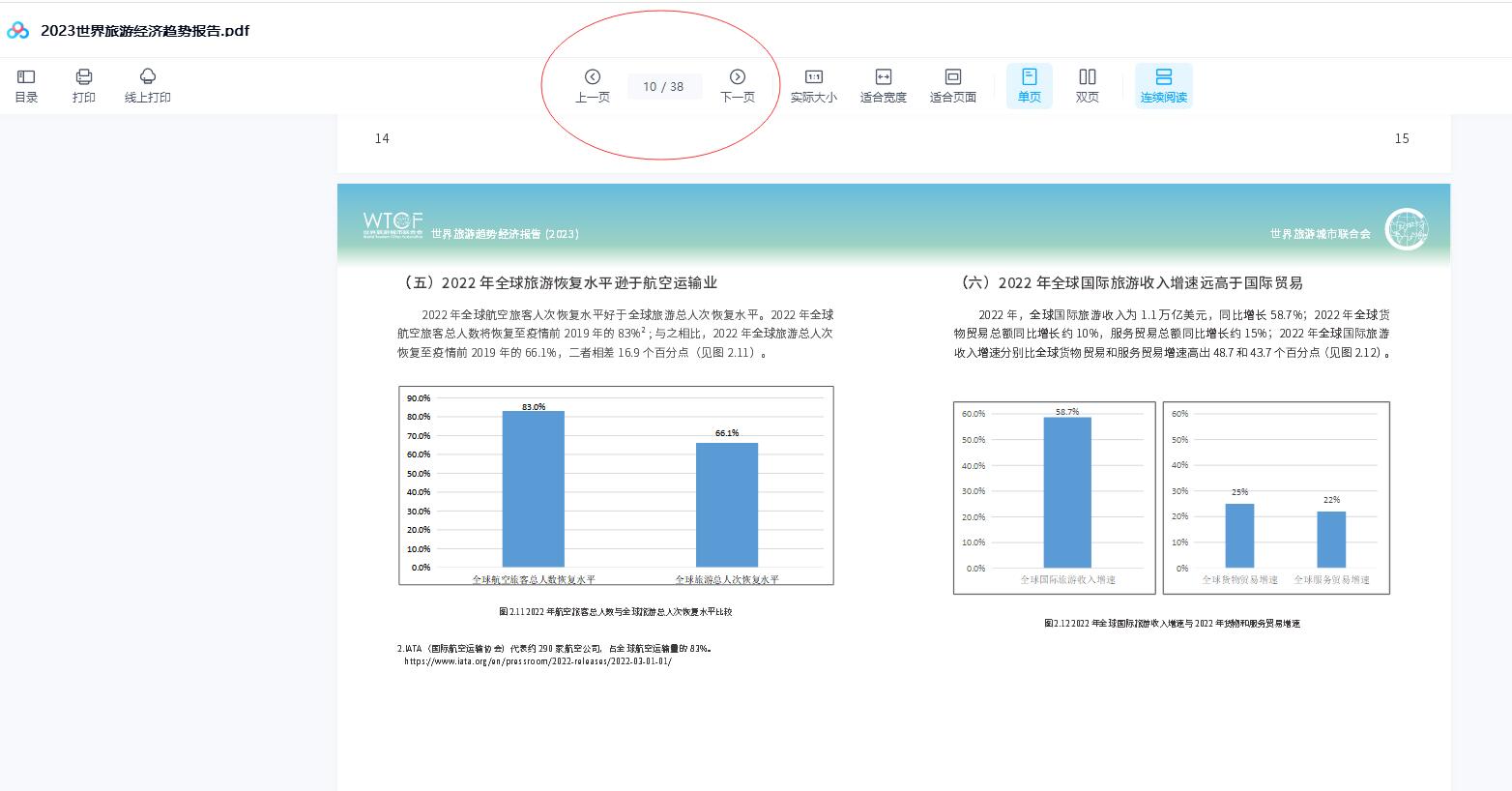Click the 58.7% tourism revenue growth bar
Viewport: 1512px width, 791px height.
pyautogui.click(x=1066, y=492)
